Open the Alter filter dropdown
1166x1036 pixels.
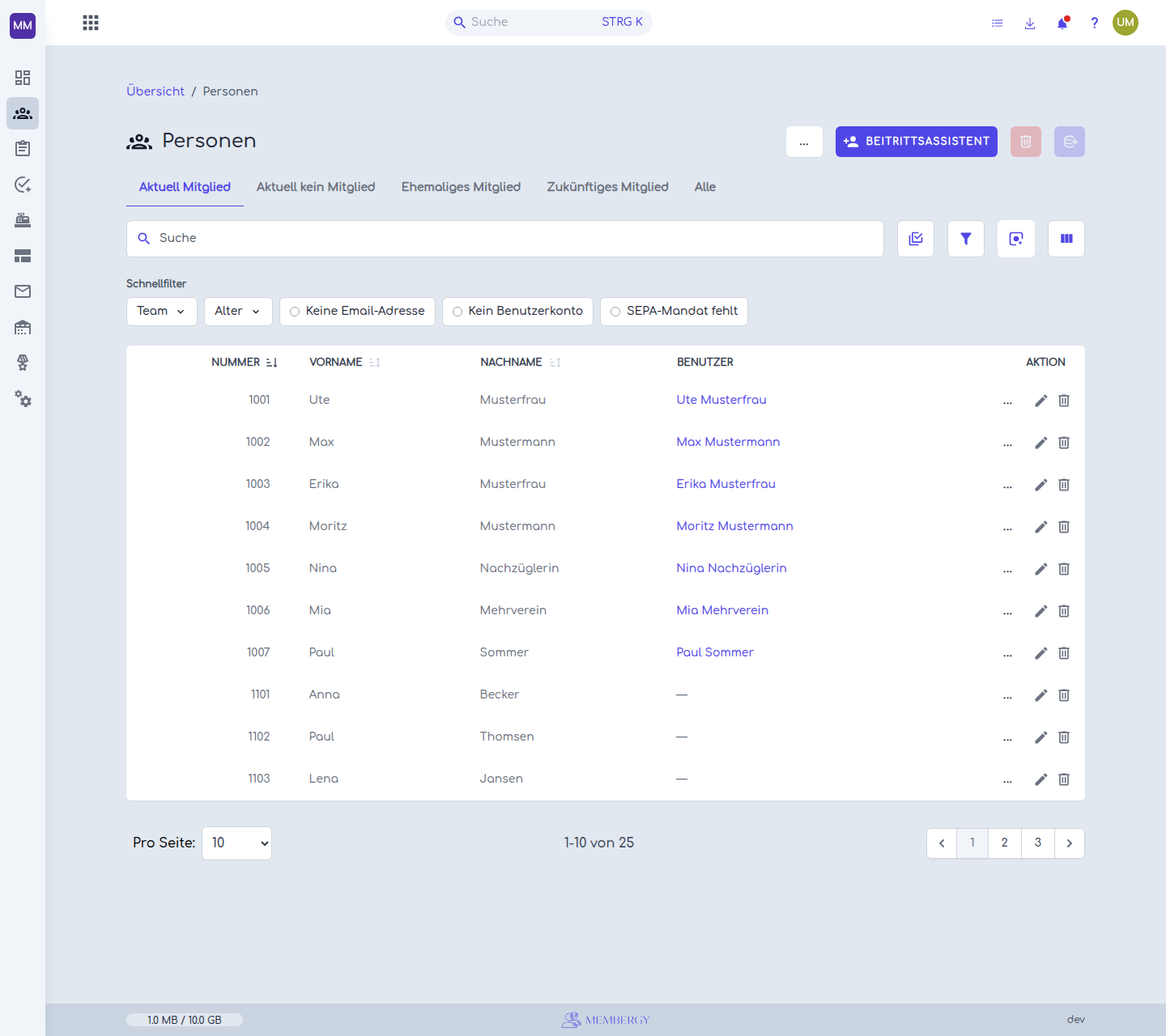click(238, 312)
